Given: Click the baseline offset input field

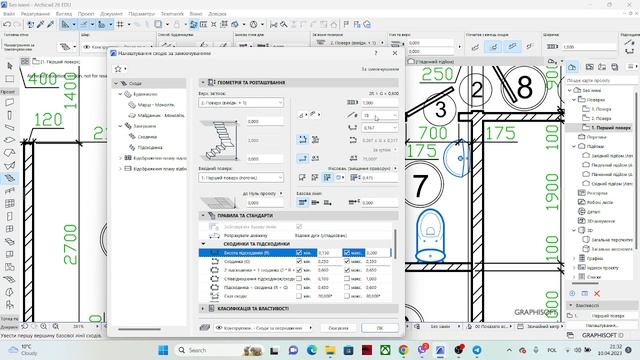Looking at the screenshot, I should coord(380,202).
